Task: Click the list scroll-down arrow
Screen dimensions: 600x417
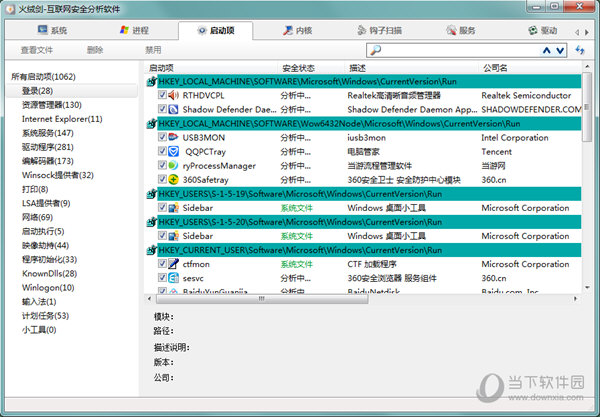Action: pos(587,288)
